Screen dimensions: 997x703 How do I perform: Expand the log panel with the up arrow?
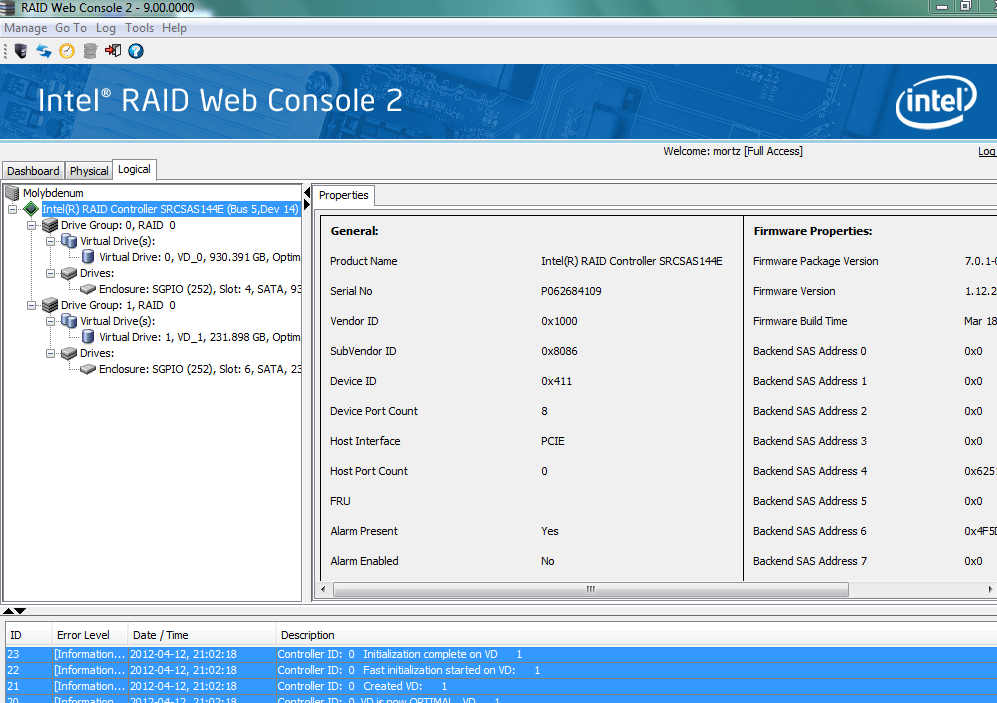coord(8,611)
